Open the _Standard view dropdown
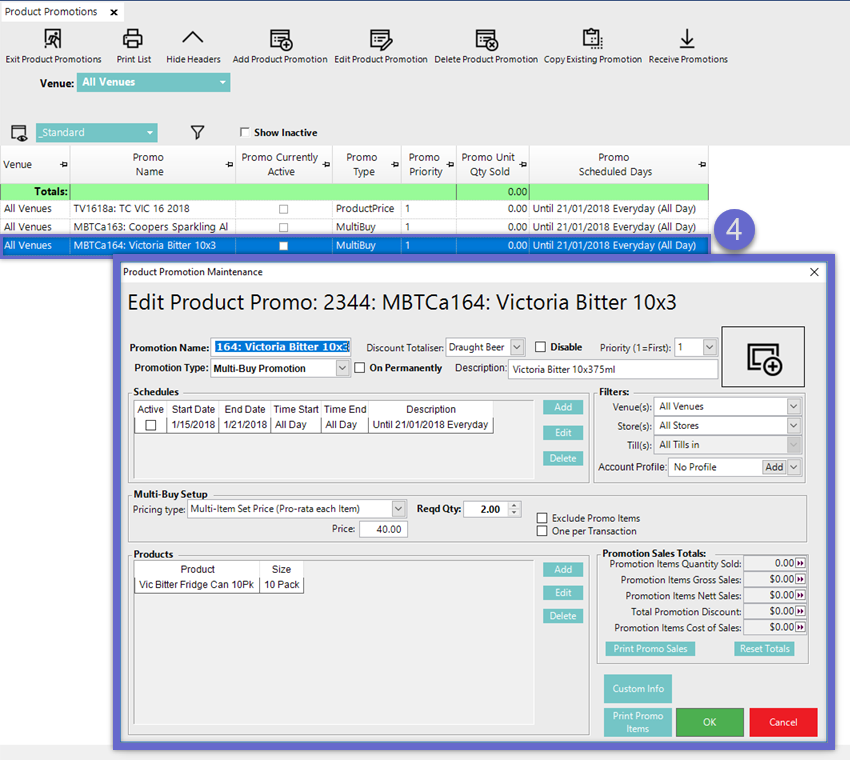 [96, 133]
